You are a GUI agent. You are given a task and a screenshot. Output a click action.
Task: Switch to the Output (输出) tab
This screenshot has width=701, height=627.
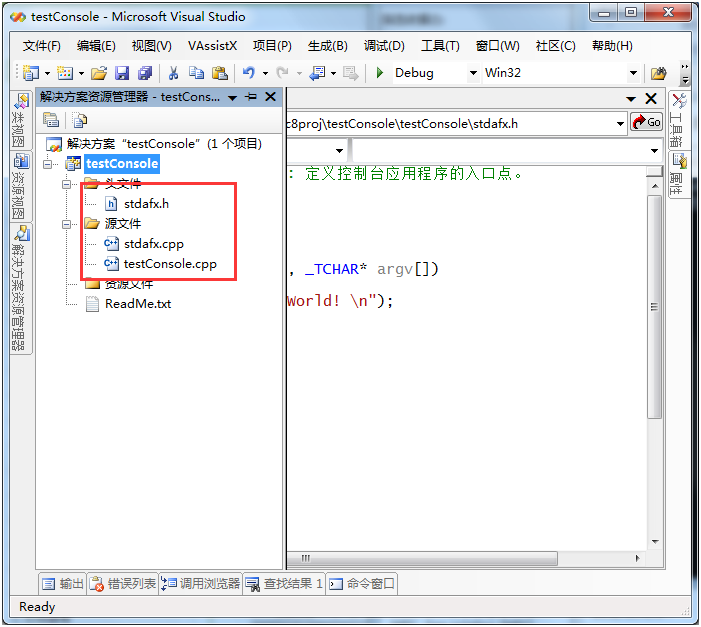(63, 584)
